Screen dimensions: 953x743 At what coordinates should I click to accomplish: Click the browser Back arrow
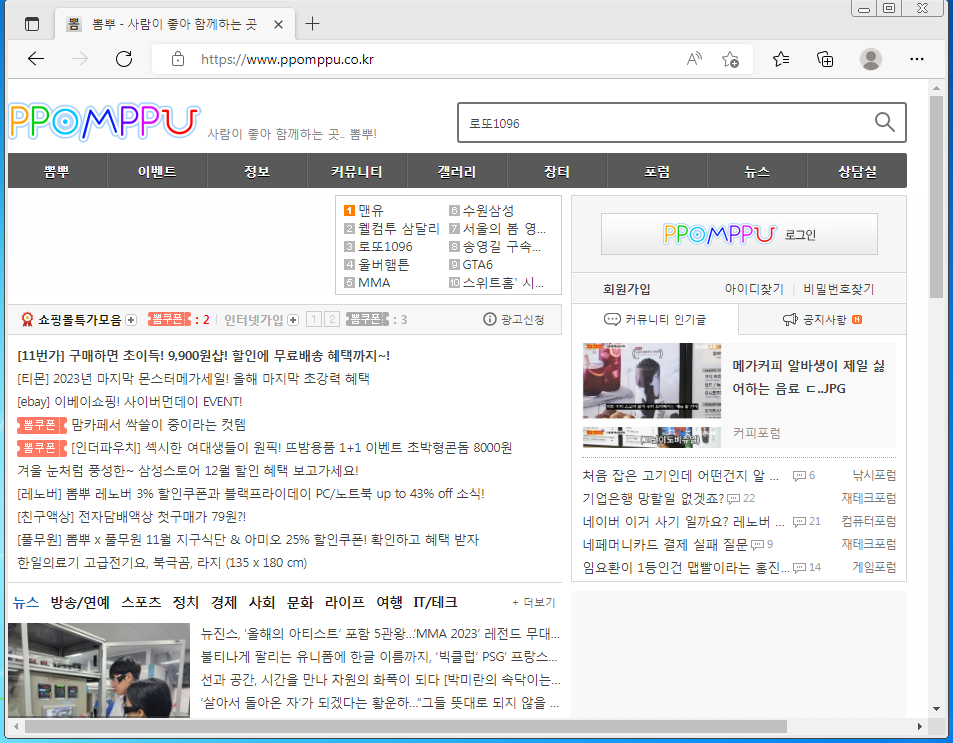pos(36,59)
